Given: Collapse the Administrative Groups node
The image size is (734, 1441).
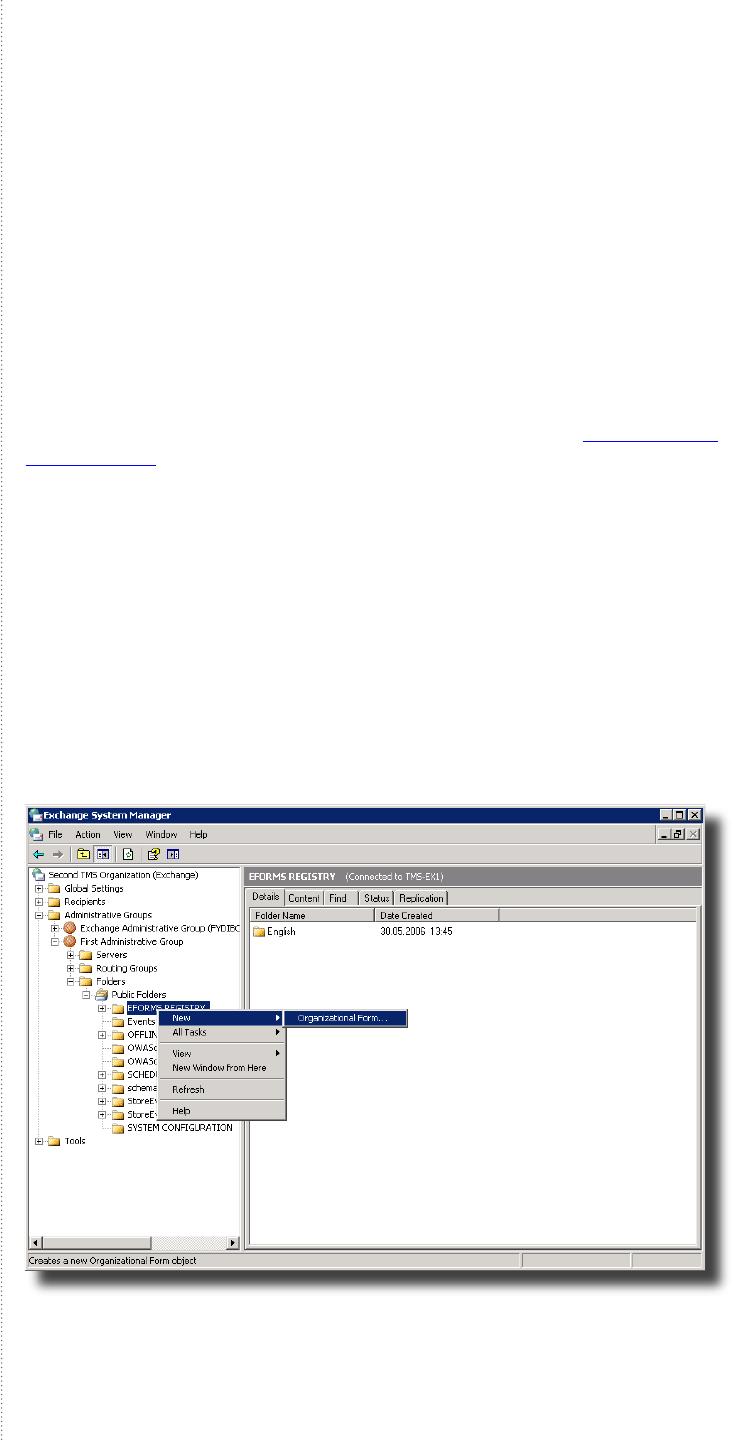Looking at the screenshot, I should click(39, 915).
